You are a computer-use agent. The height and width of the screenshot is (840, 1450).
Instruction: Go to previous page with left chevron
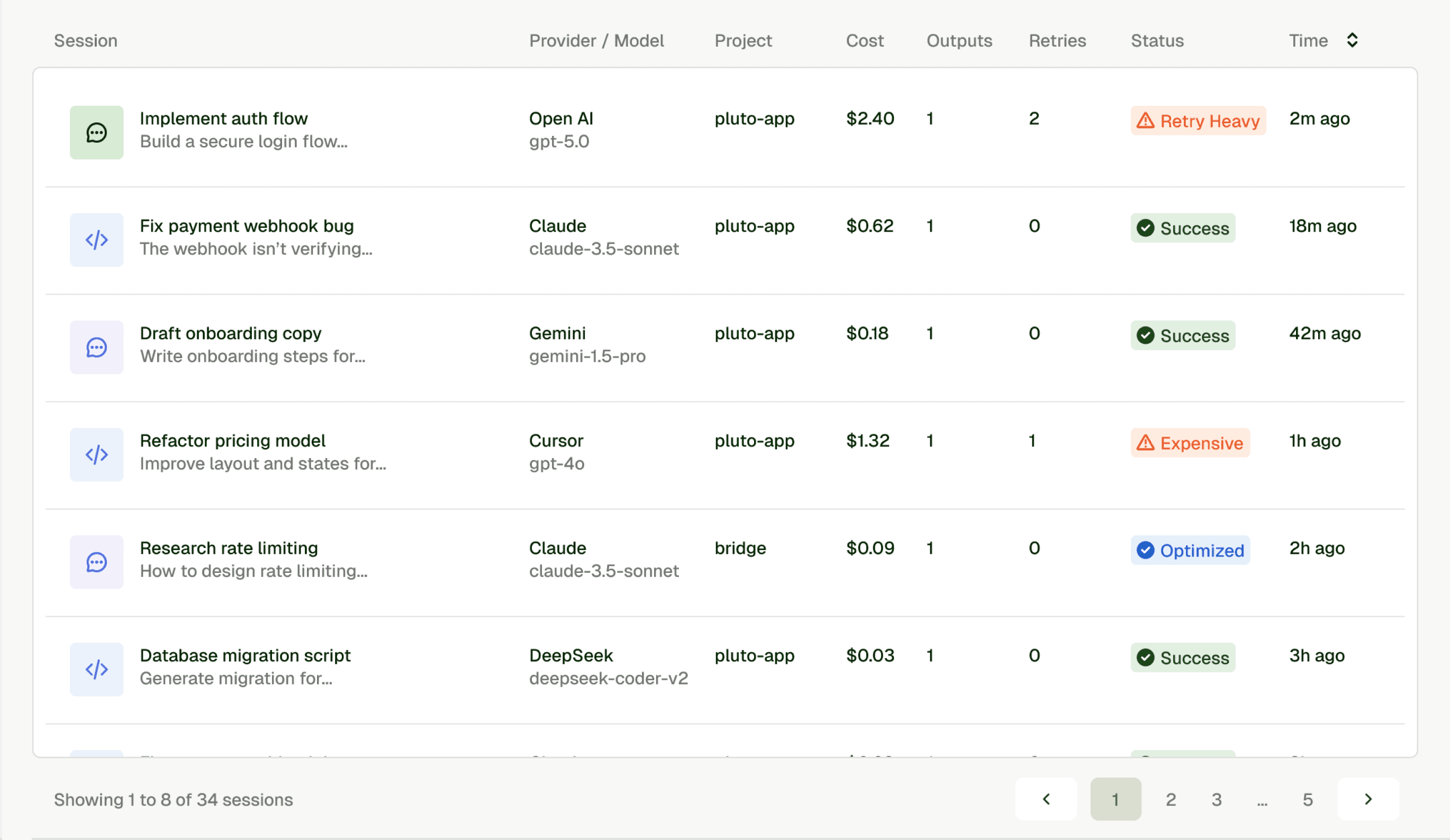tap(1046, 799)
